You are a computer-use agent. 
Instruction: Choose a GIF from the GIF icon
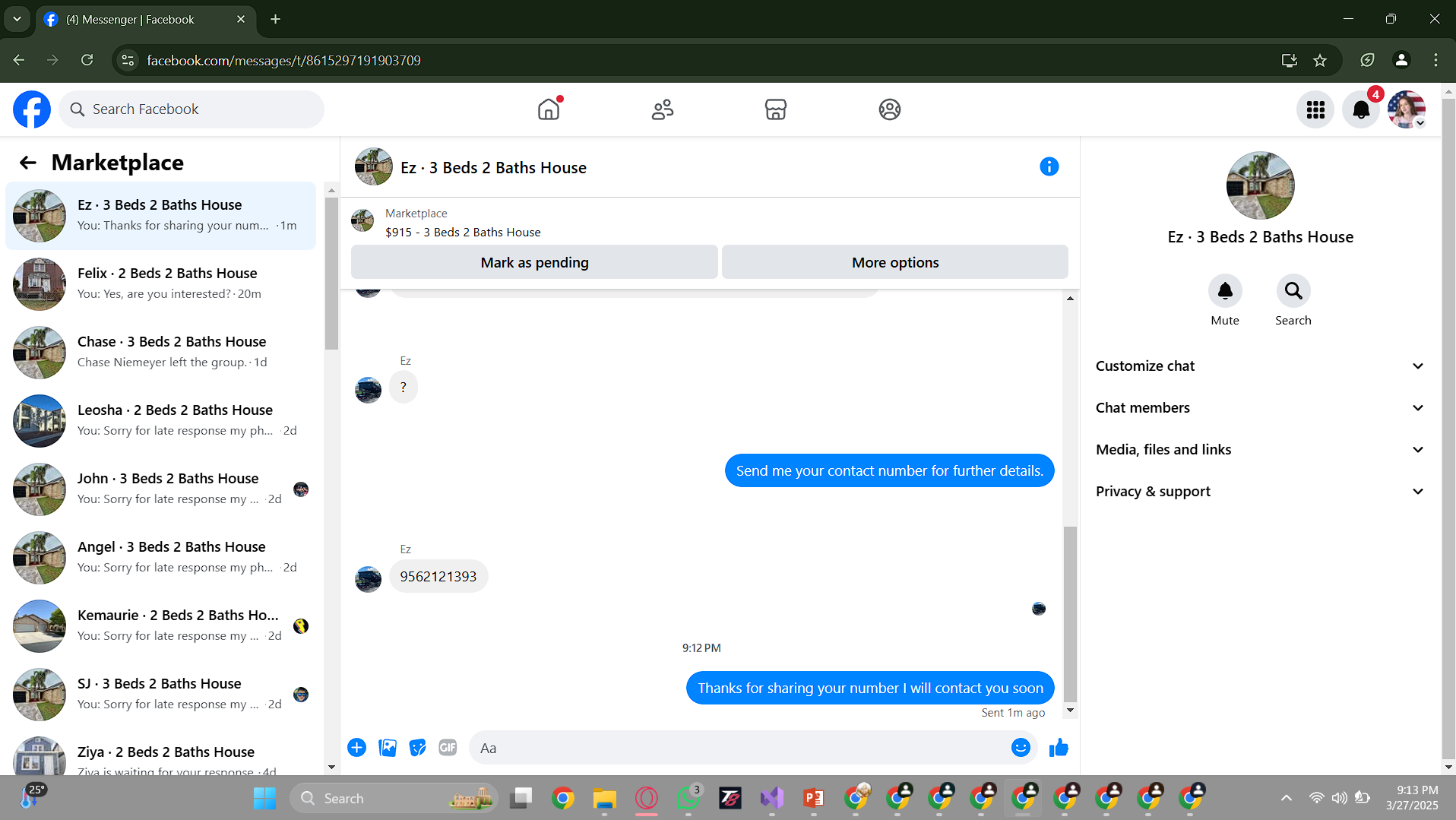coord(448,748)
